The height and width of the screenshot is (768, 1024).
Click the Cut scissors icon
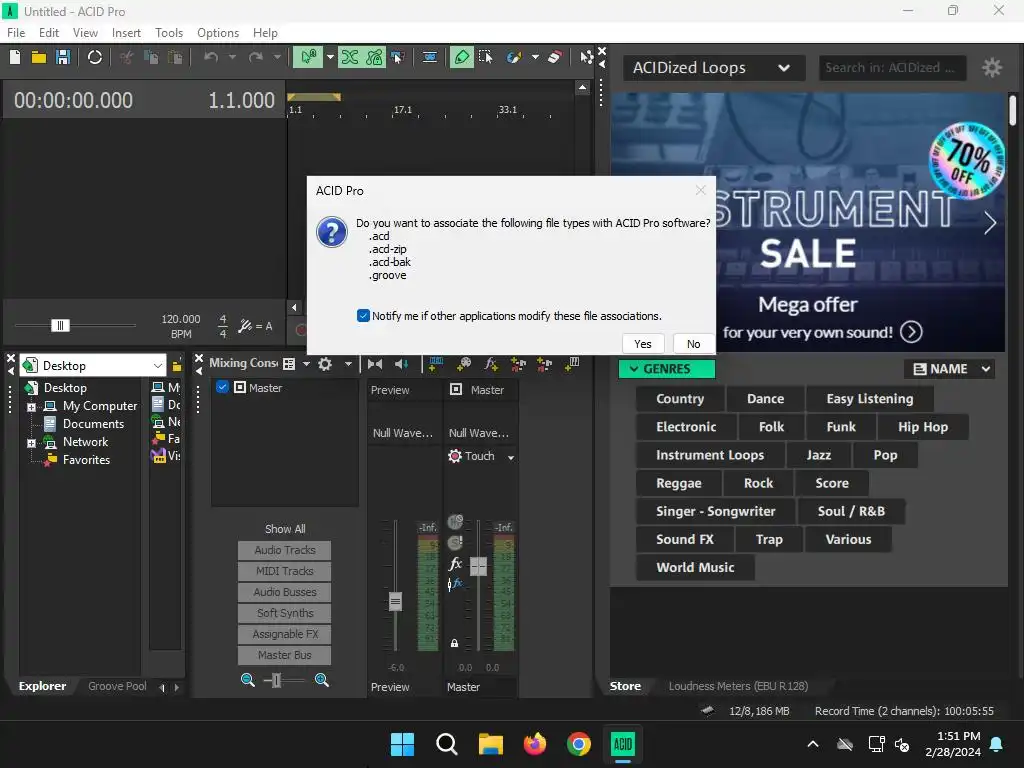[x=126, y=57]
